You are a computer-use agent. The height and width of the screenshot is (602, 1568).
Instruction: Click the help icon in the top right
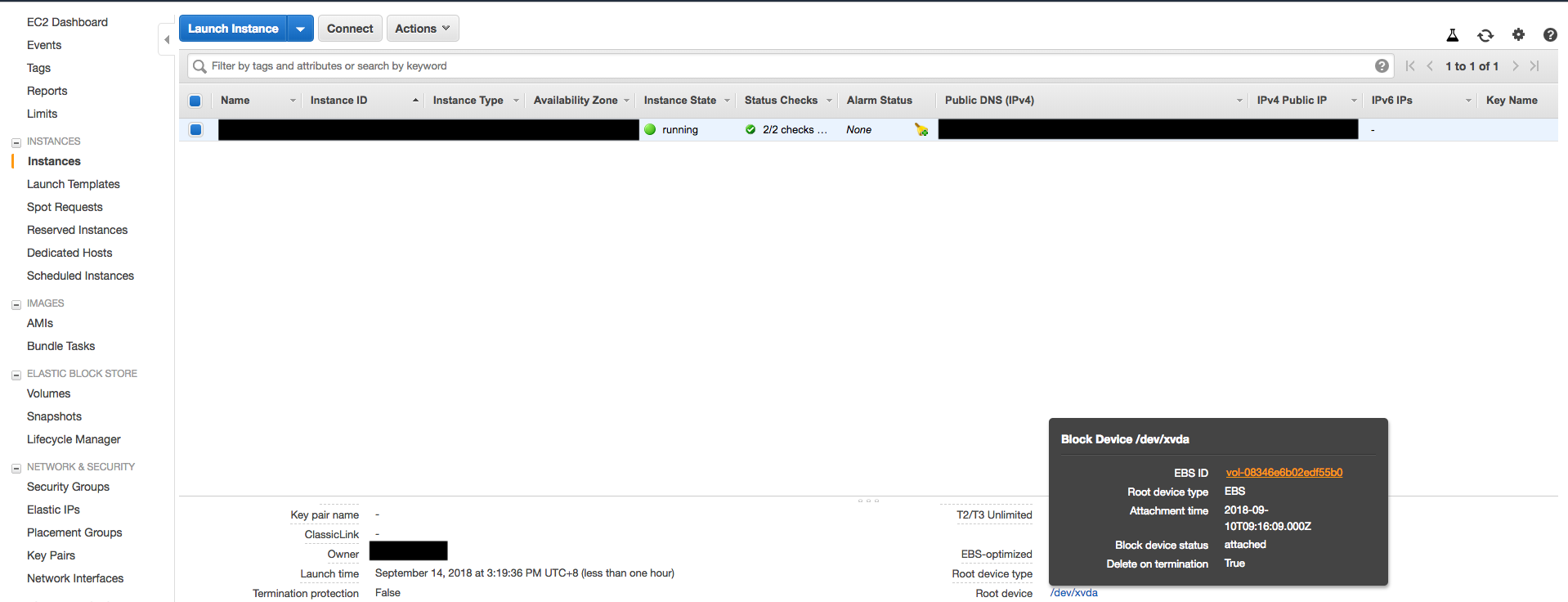coord(1549,35)
